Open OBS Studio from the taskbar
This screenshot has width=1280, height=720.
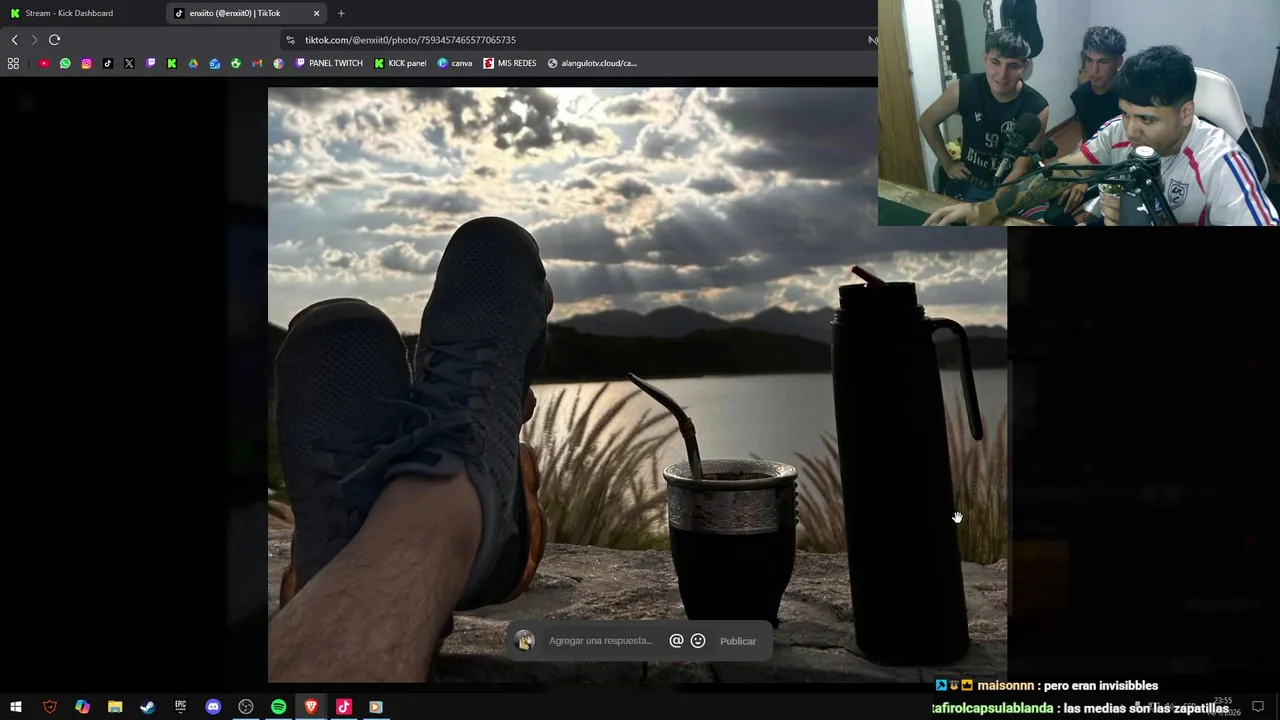pos(246,707)
